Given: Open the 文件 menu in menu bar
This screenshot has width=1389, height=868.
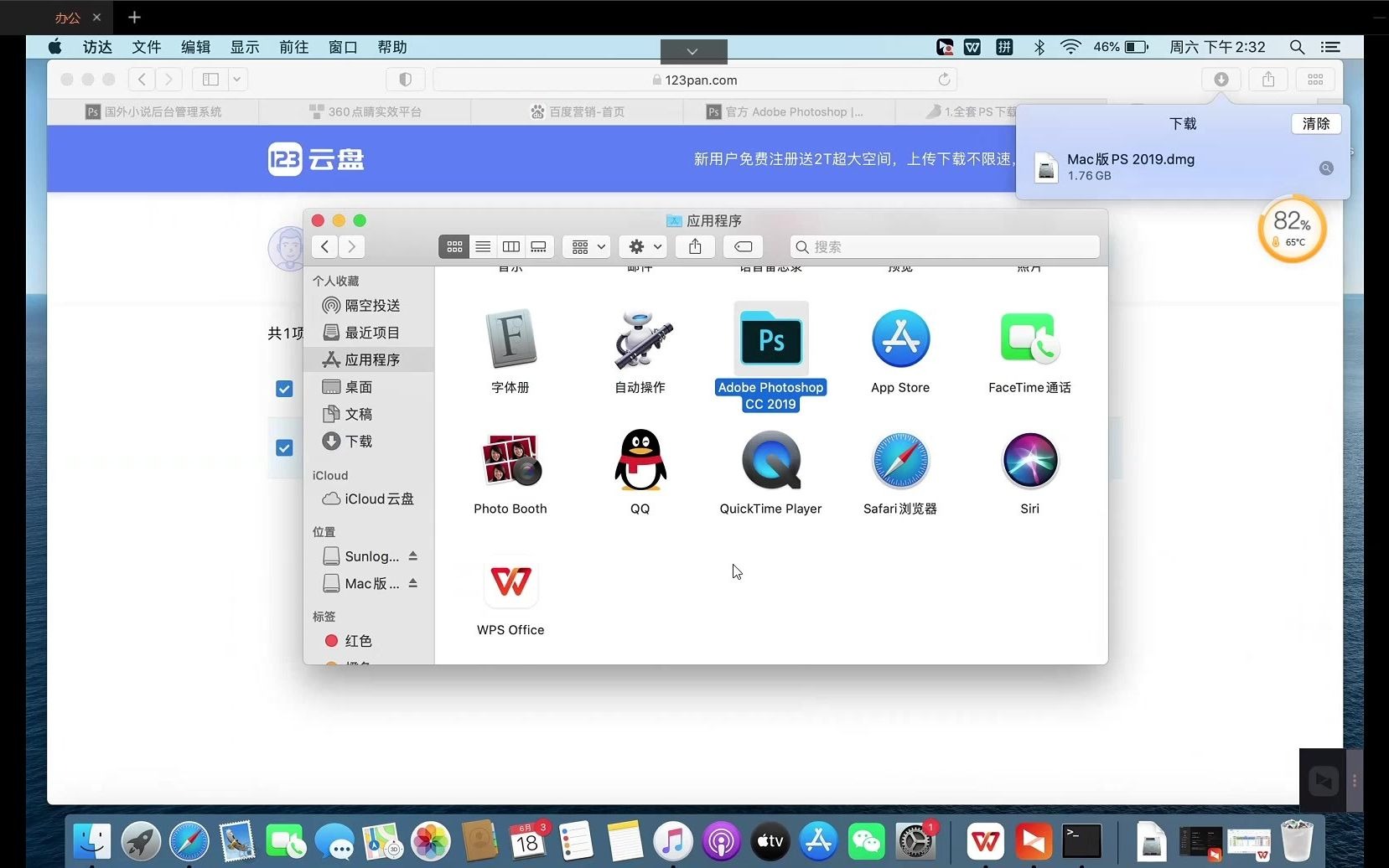Looking at the screenshot, I should coord(147,47).
